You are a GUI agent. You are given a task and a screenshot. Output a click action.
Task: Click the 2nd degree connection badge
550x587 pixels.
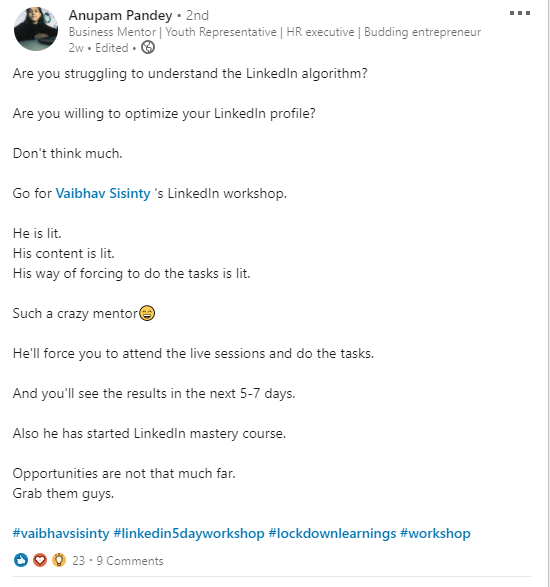pos(197,15)
